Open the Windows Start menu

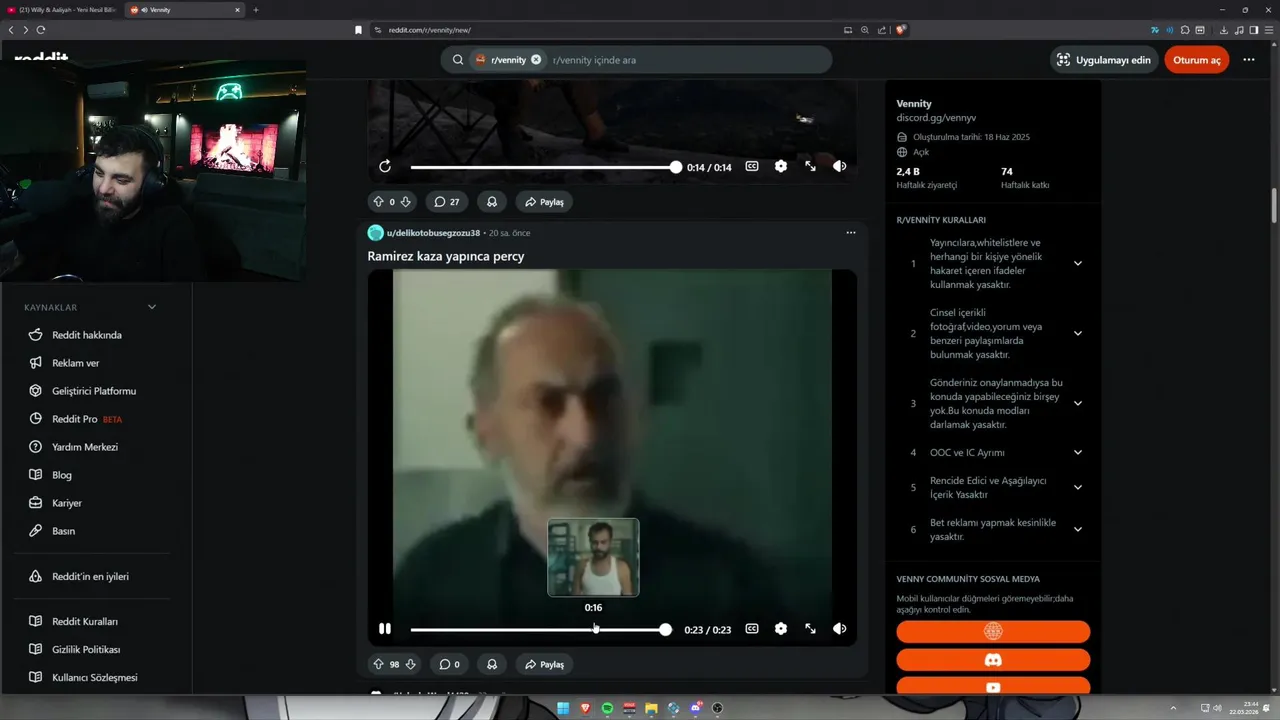(x=563, y=708)
